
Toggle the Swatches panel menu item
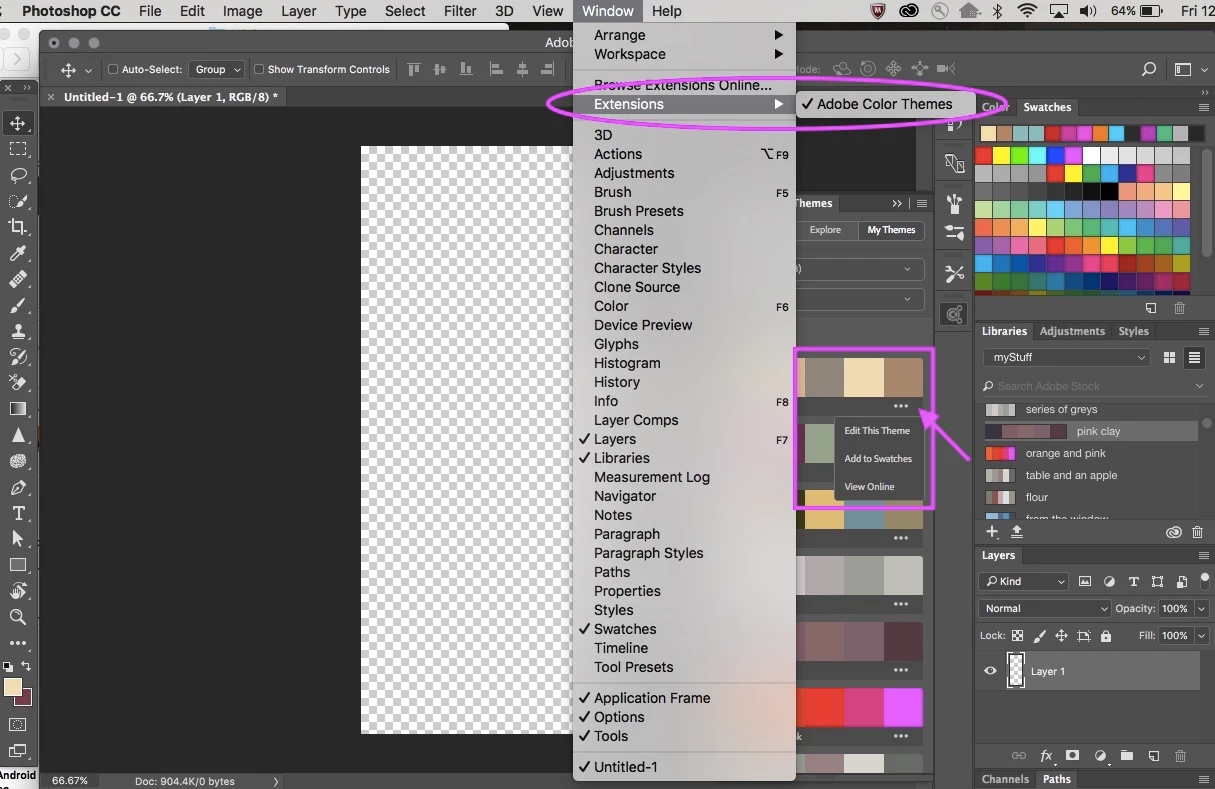tap(684, 629)
